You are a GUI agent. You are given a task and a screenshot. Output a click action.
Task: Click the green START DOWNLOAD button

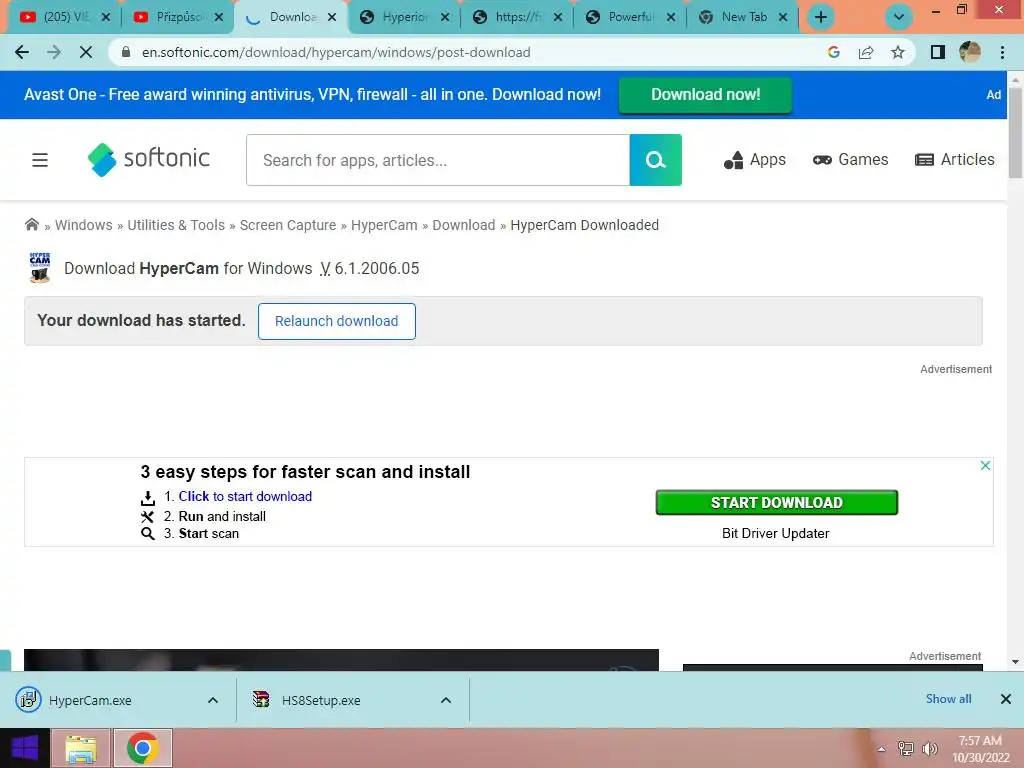point(776,502)
